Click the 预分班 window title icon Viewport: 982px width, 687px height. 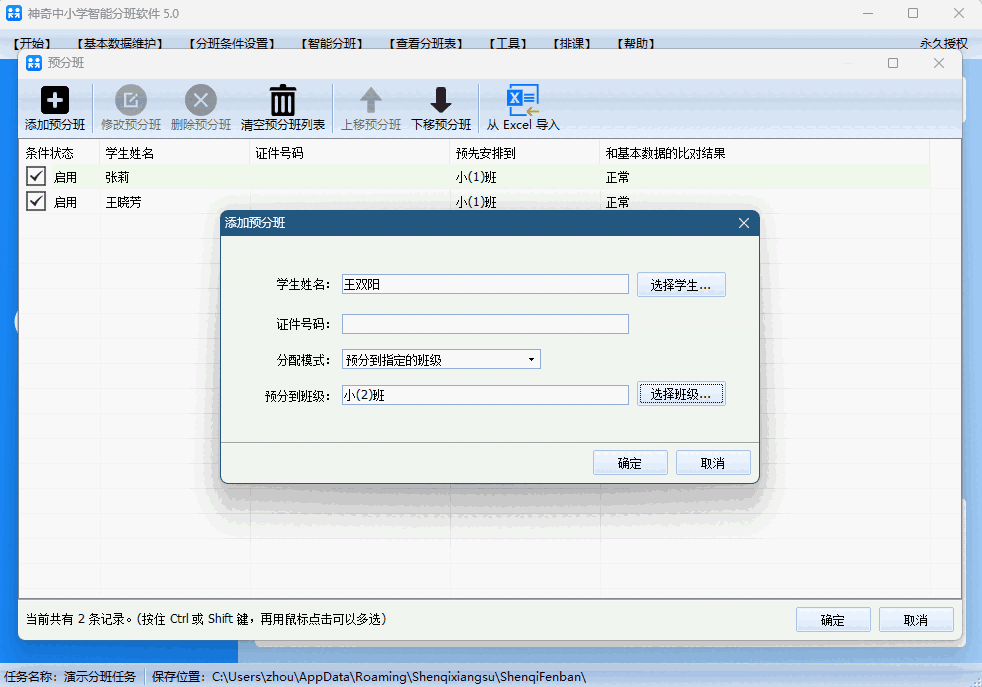33,62
